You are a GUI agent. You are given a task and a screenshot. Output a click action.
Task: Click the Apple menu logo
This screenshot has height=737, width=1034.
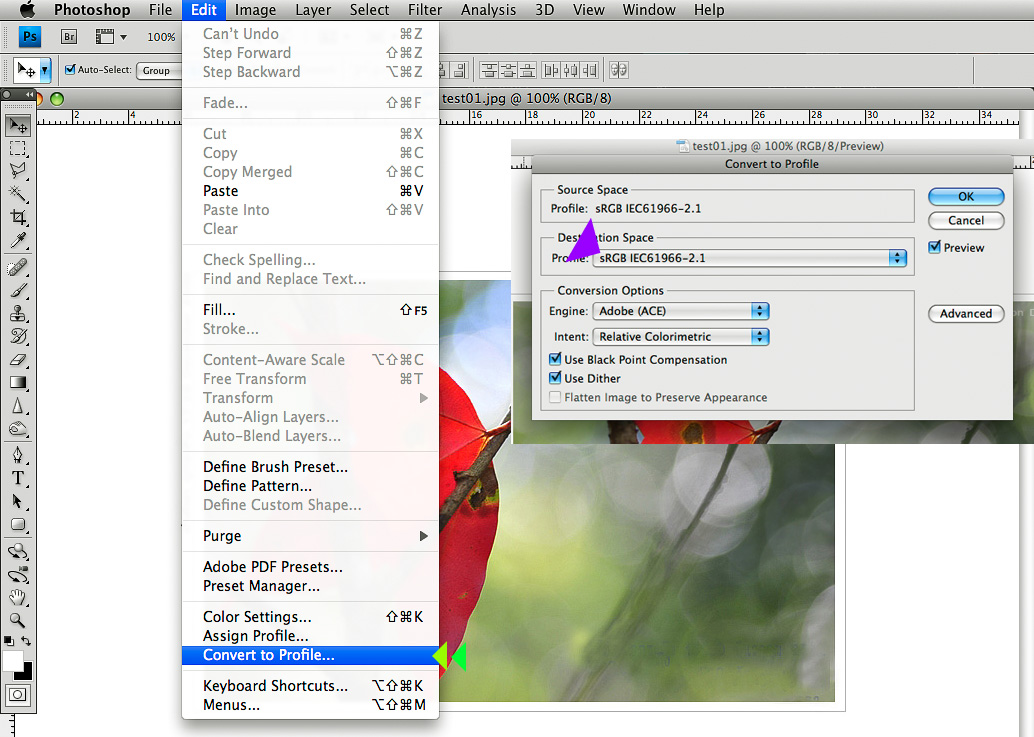pyautogui.click(x=27, y=10)
